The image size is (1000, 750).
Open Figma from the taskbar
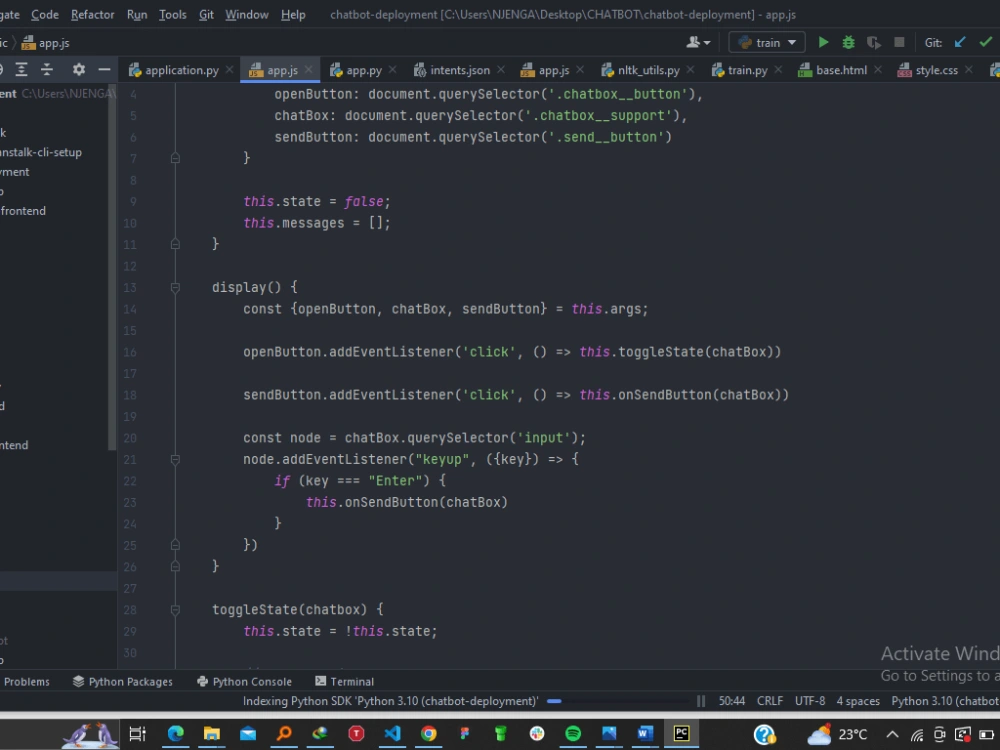click(x=464, y=733)
